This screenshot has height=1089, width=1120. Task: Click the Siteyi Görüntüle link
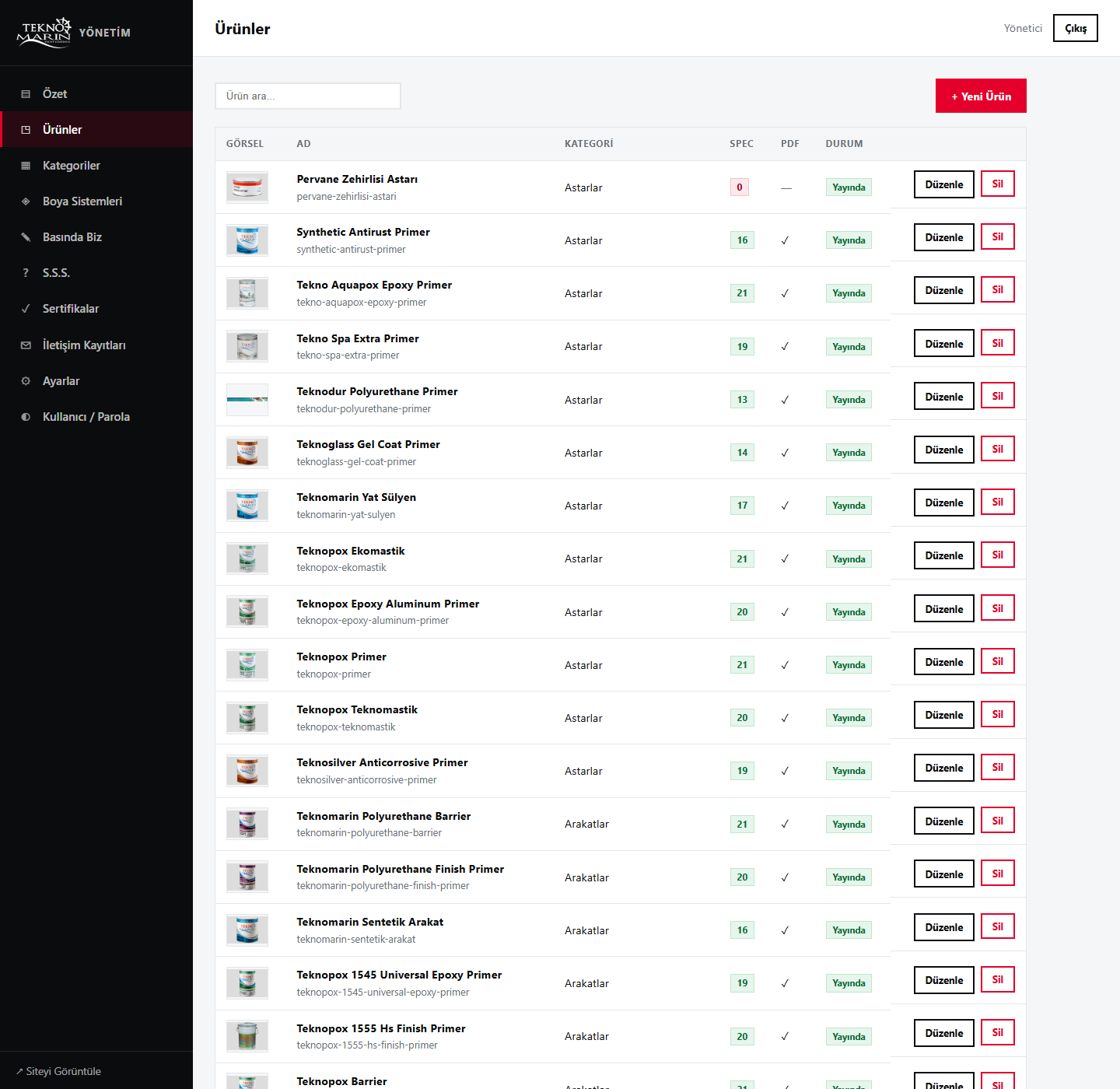point(59,1071)
